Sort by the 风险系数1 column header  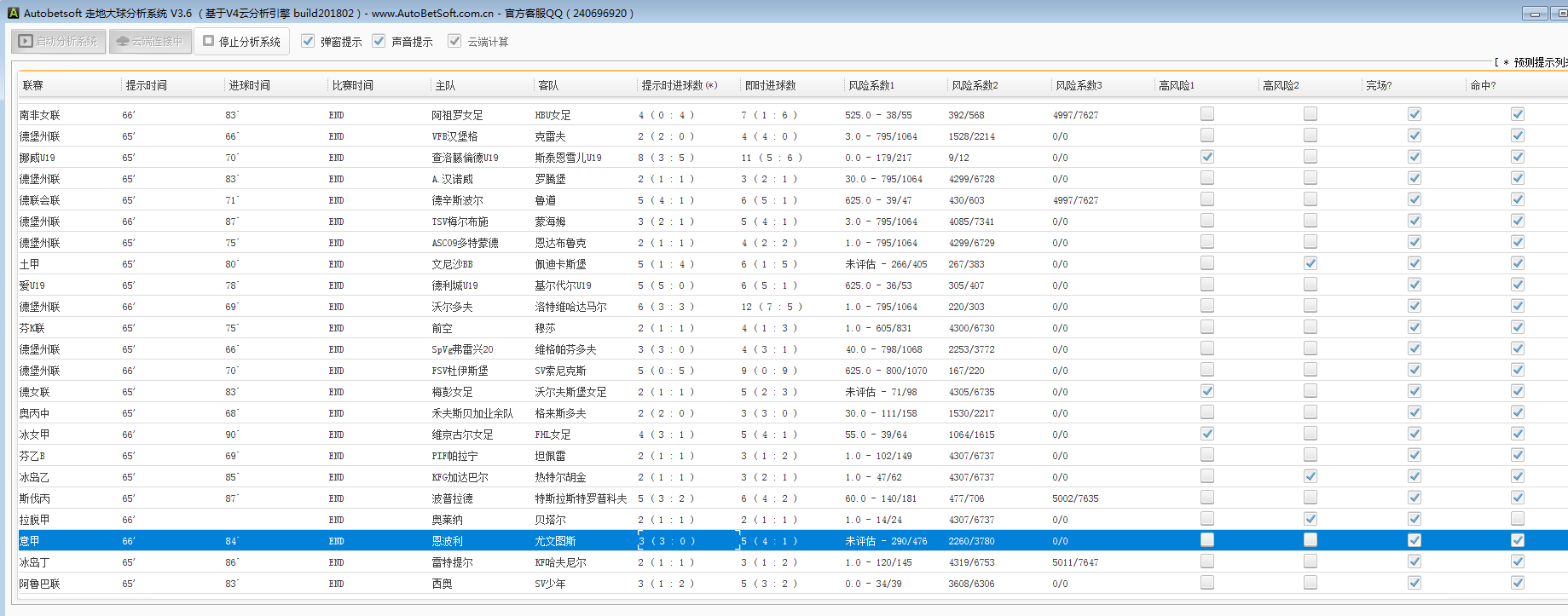point(871,85)
